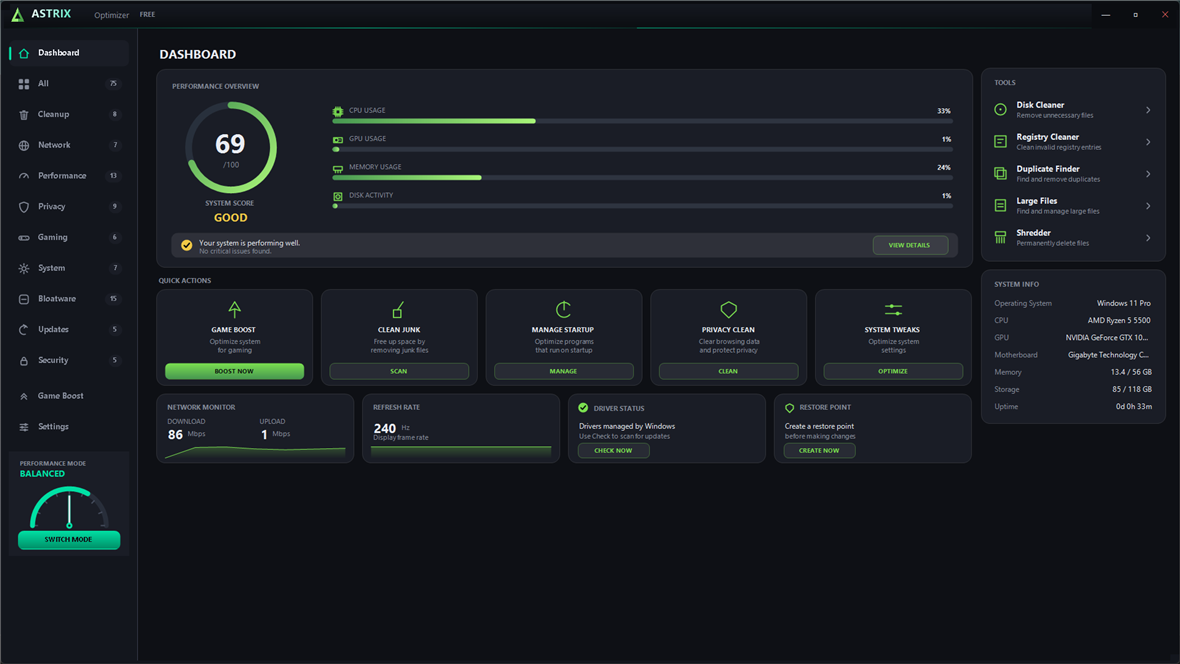This screenshot has height=664, width=1180.
Task: Click the System gear icon
Action: 24,268
